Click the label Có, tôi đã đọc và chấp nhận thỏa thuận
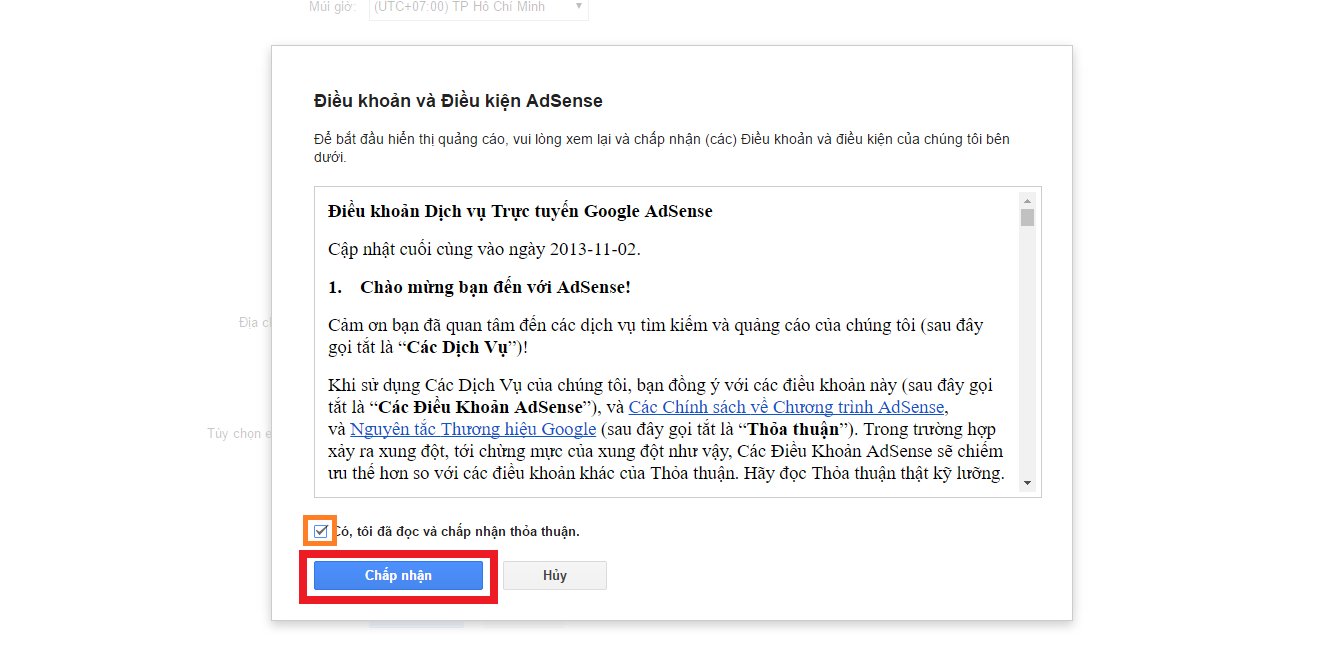 tap(456, 531)
